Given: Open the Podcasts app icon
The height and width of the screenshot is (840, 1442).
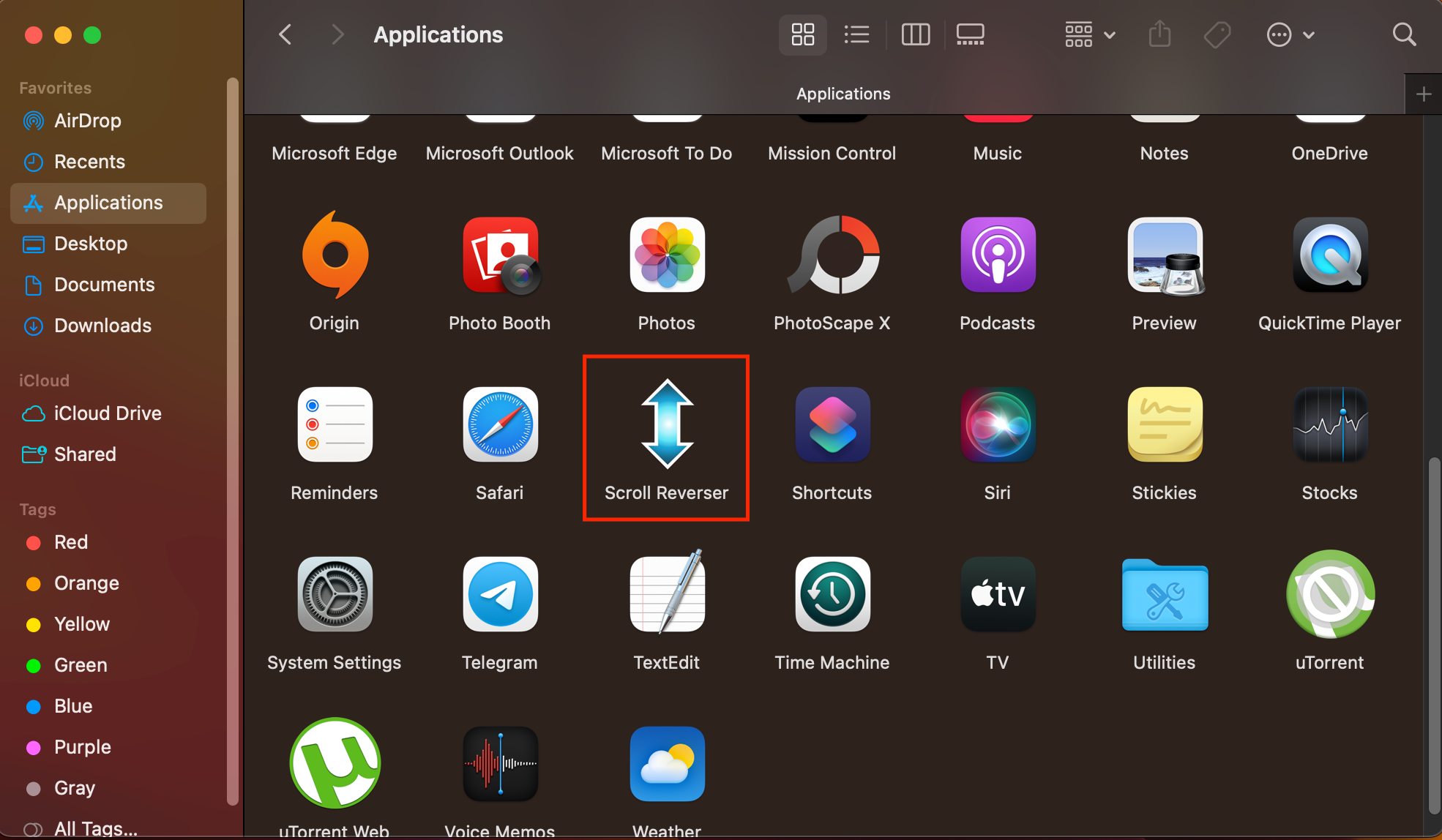Looking at the screenshot, I should [998, 255].
